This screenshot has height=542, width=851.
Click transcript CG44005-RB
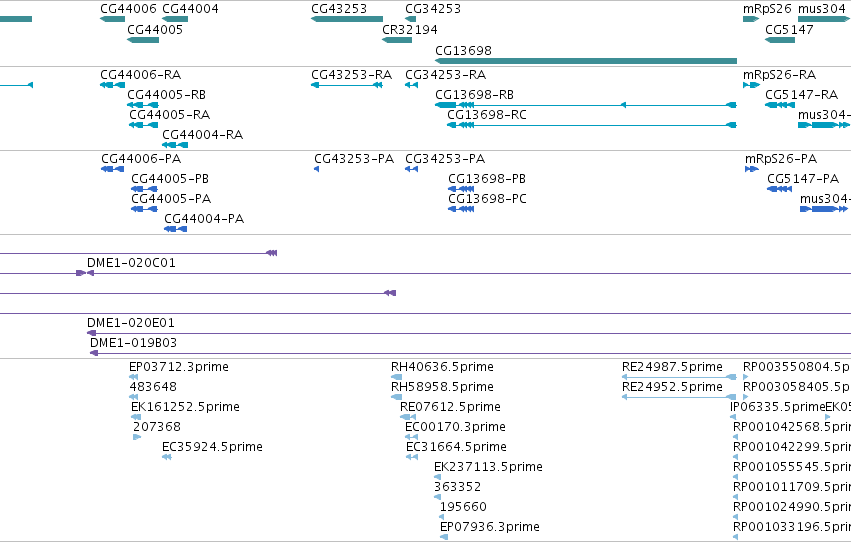click(x=167, y=94)
